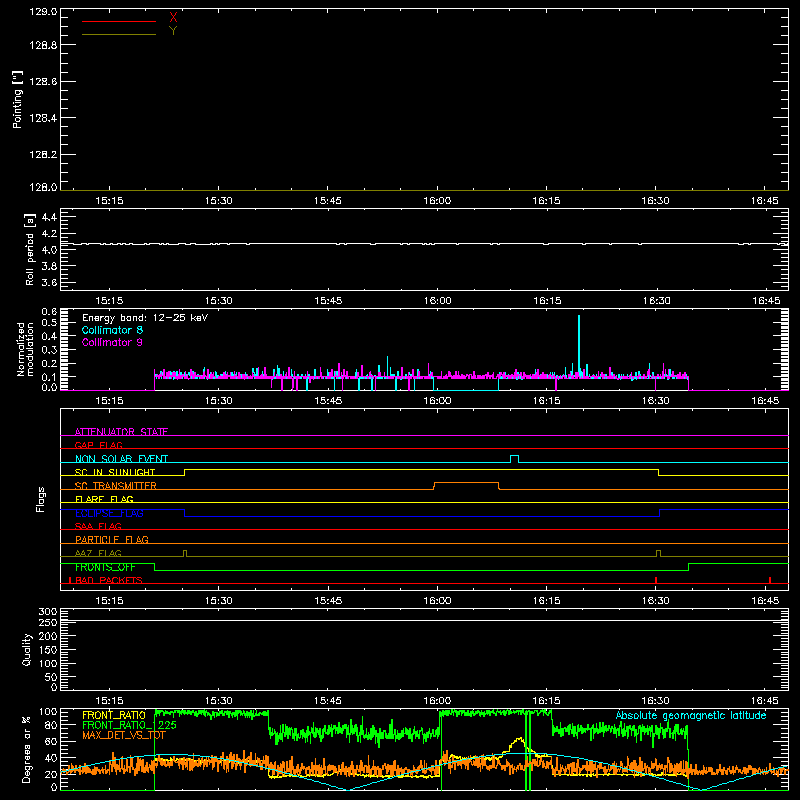The width and height of the screenshot is (800, 800).
Task: Click the SC_TRANSMITTER flag label
Action: pyautogui.click(x=116, y=486)
